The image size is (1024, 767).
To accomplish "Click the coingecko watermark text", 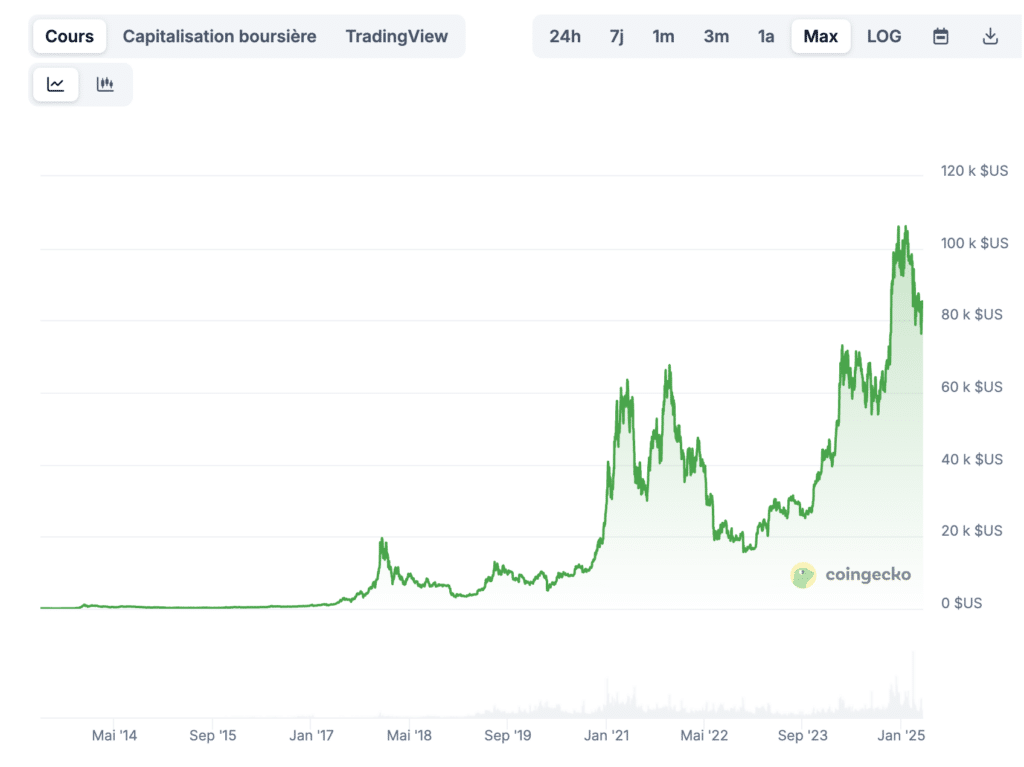I will coord(868,575).
